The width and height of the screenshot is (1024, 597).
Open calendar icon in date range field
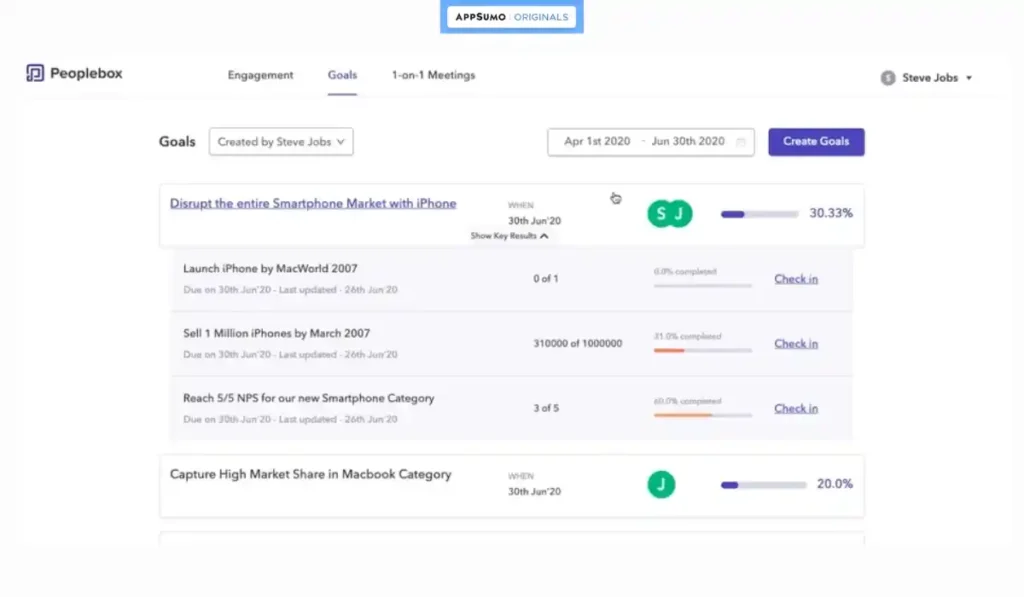pyautogui.click(x=741, y=142)
